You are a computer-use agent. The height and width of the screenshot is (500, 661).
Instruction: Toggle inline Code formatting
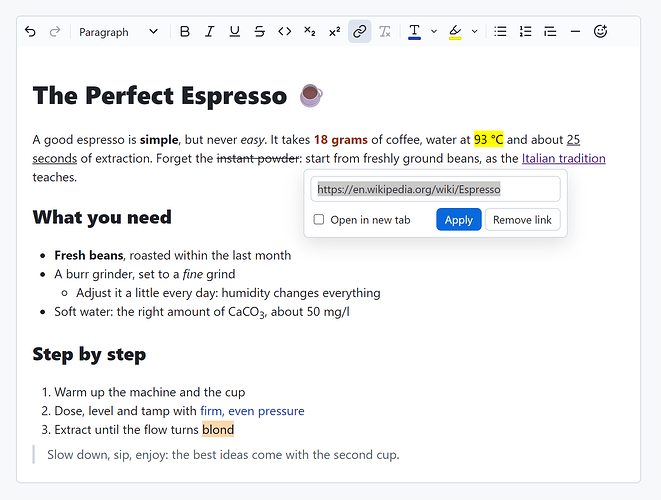[285, 32]
